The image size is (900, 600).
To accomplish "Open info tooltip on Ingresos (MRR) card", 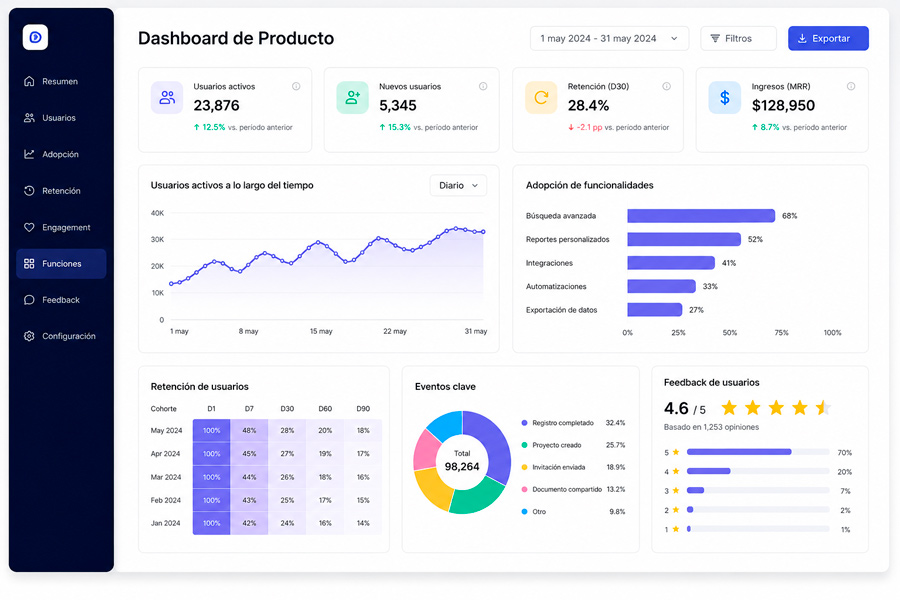I will 851,86.
